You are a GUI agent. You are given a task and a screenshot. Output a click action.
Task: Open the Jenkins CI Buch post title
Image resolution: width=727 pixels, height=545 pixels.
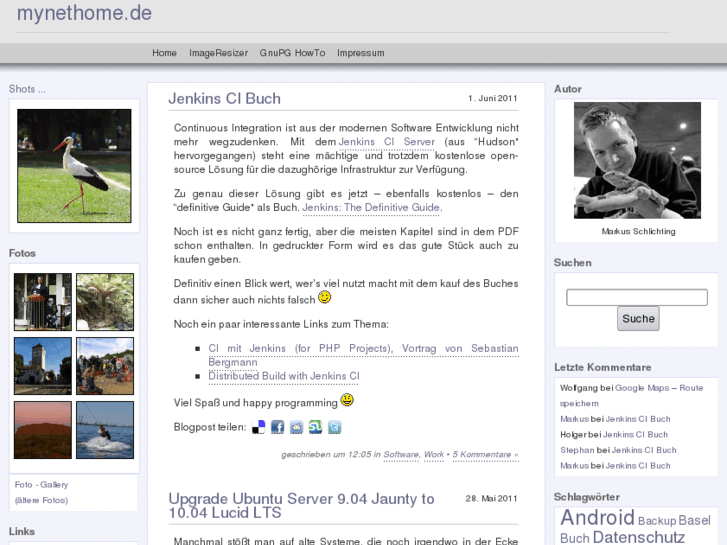[x=224, y=98]
